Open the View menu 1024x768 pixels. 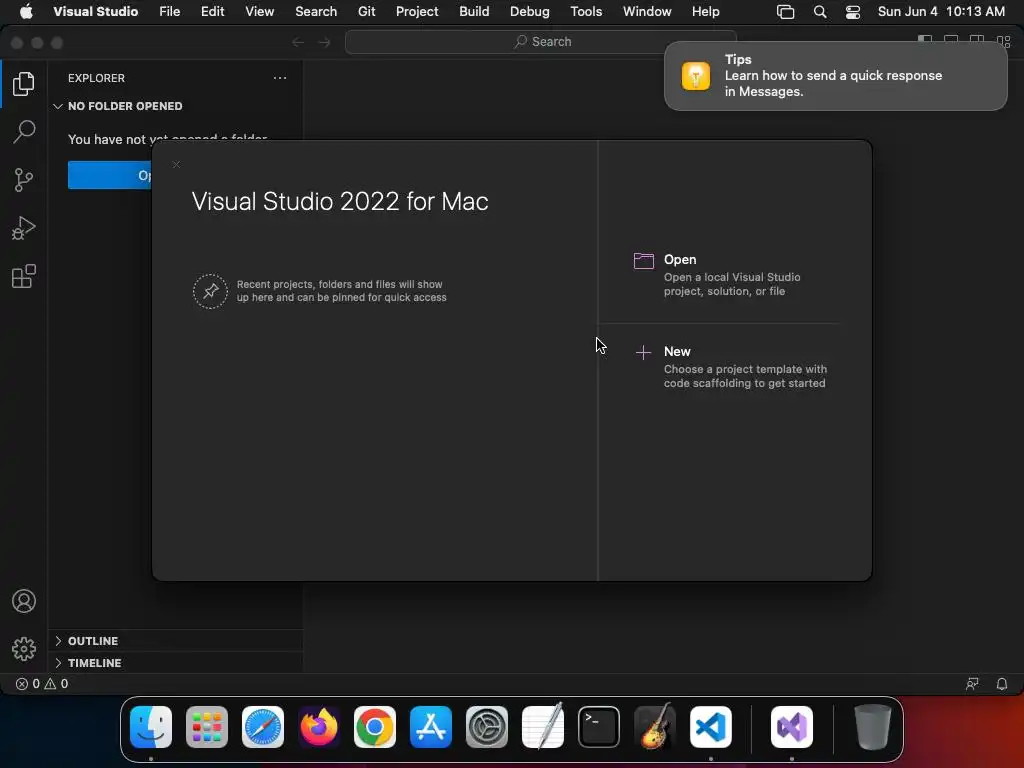pyautogui.click(x=259, y=11)
